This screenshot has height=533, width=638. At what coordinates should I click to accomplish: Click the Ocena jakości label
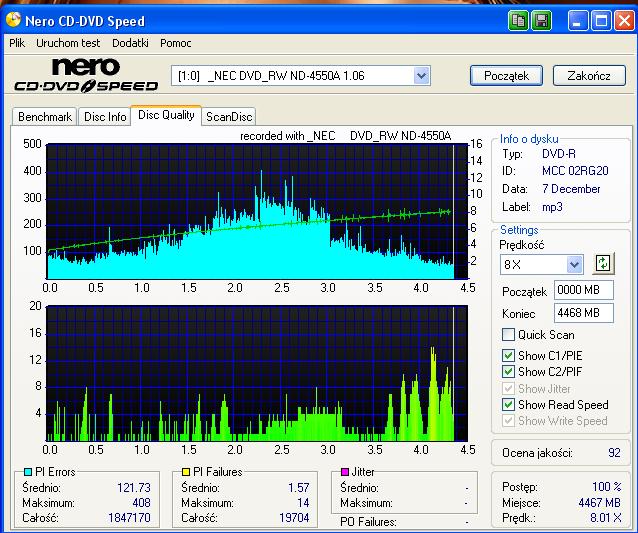coord(537,453)
